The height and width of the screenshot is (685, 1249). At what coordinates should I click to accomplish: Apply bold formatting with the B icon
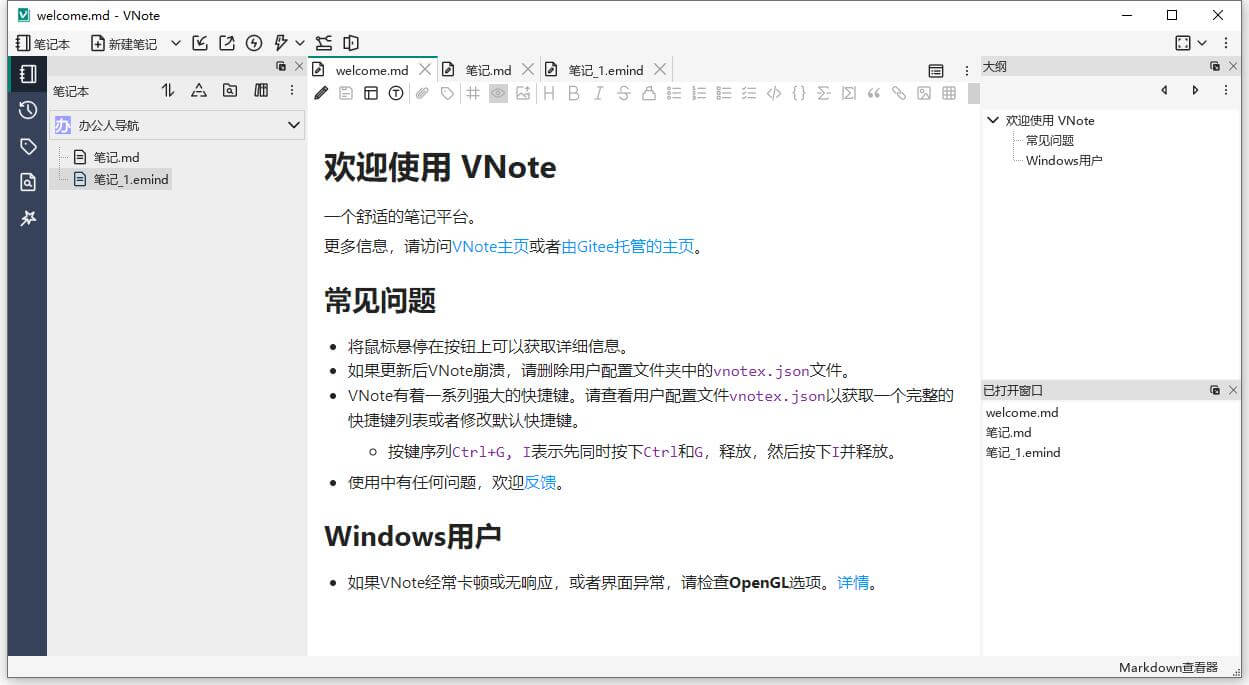573,93
